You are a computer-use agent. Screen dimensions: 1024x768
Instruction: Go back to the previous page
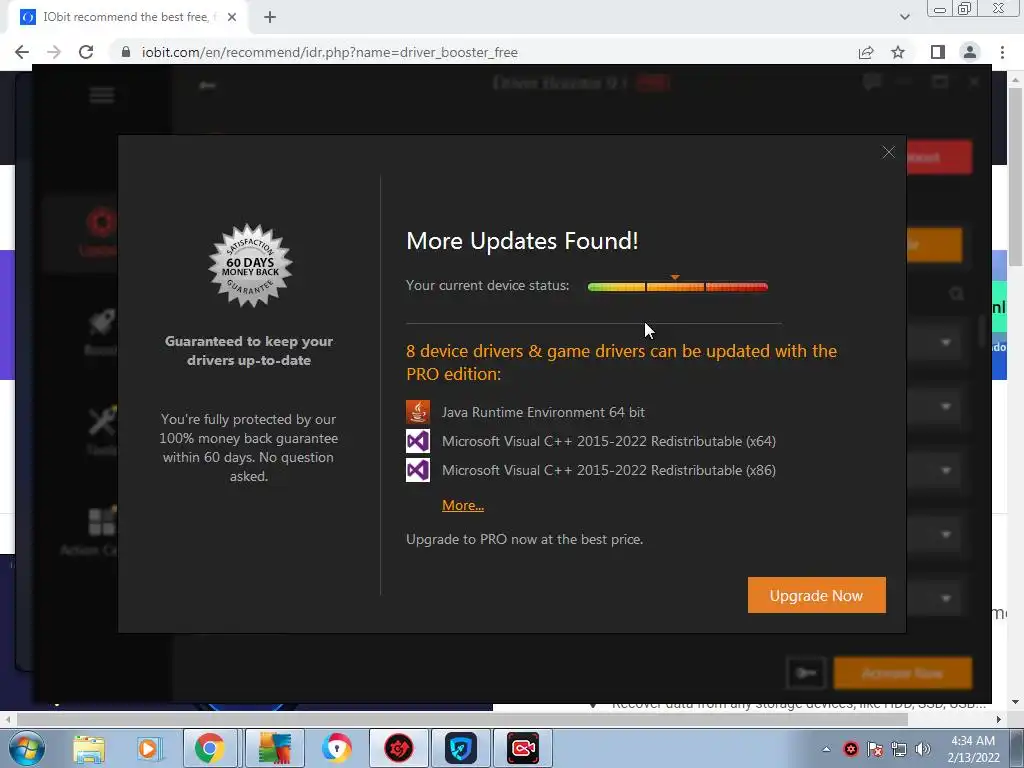click(x=22, y=52)
